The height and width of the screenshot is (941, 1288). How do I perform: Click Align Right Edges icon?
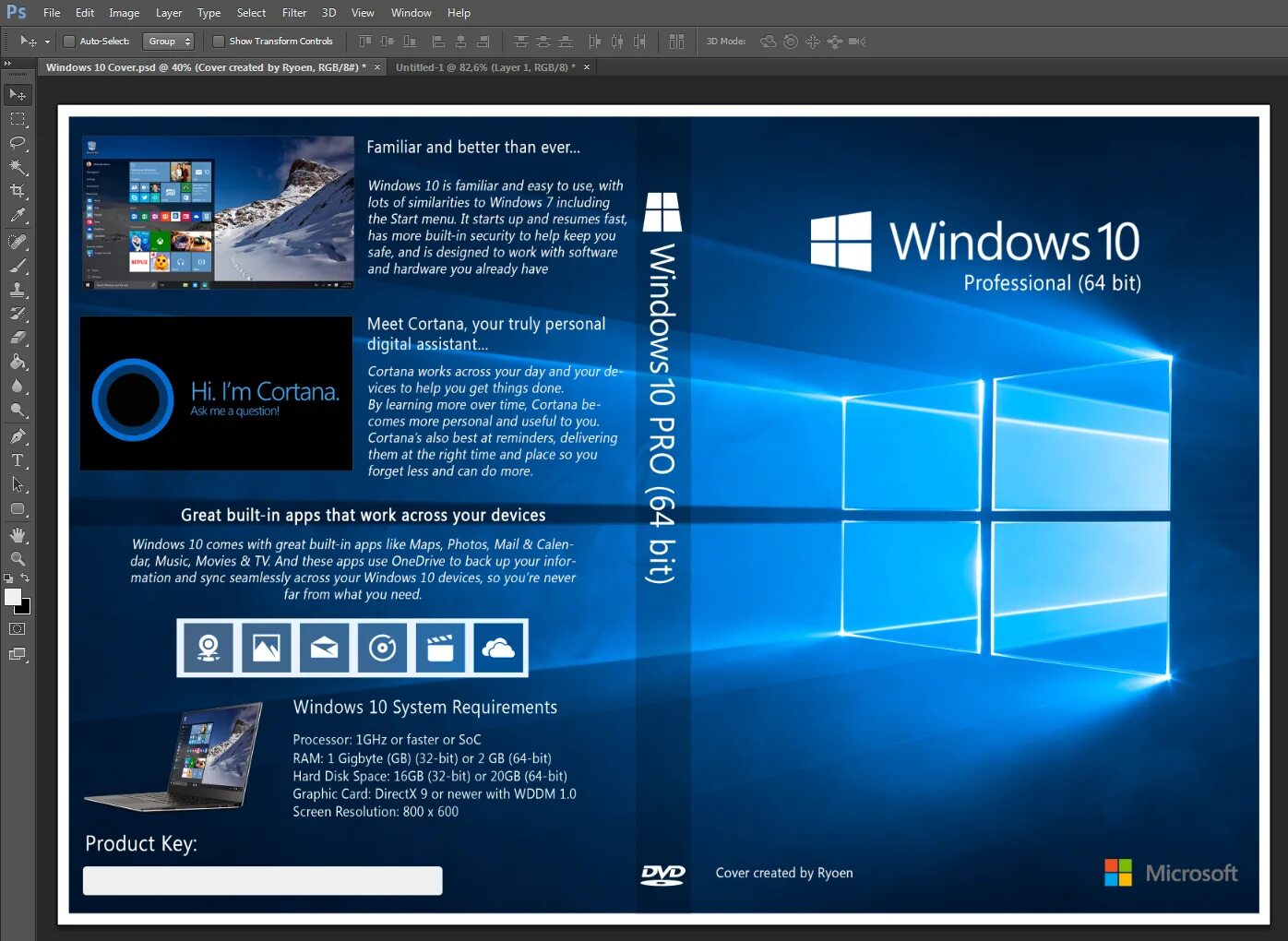click(483, 42)
